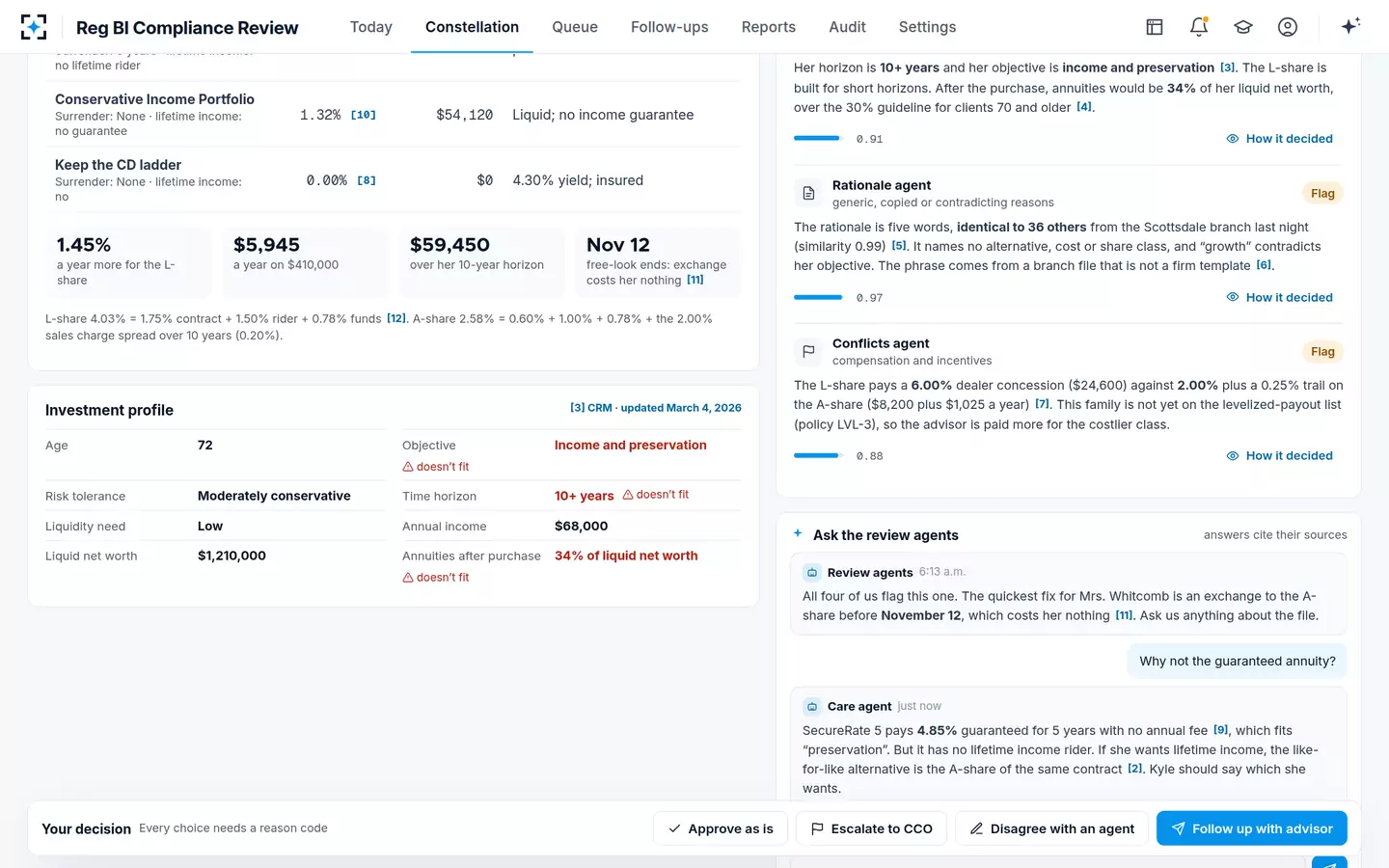1389x868 pixels.
Task: Click the Review agents avatar icon in chat
Action: pyautogui.click(x=812, y=572)
